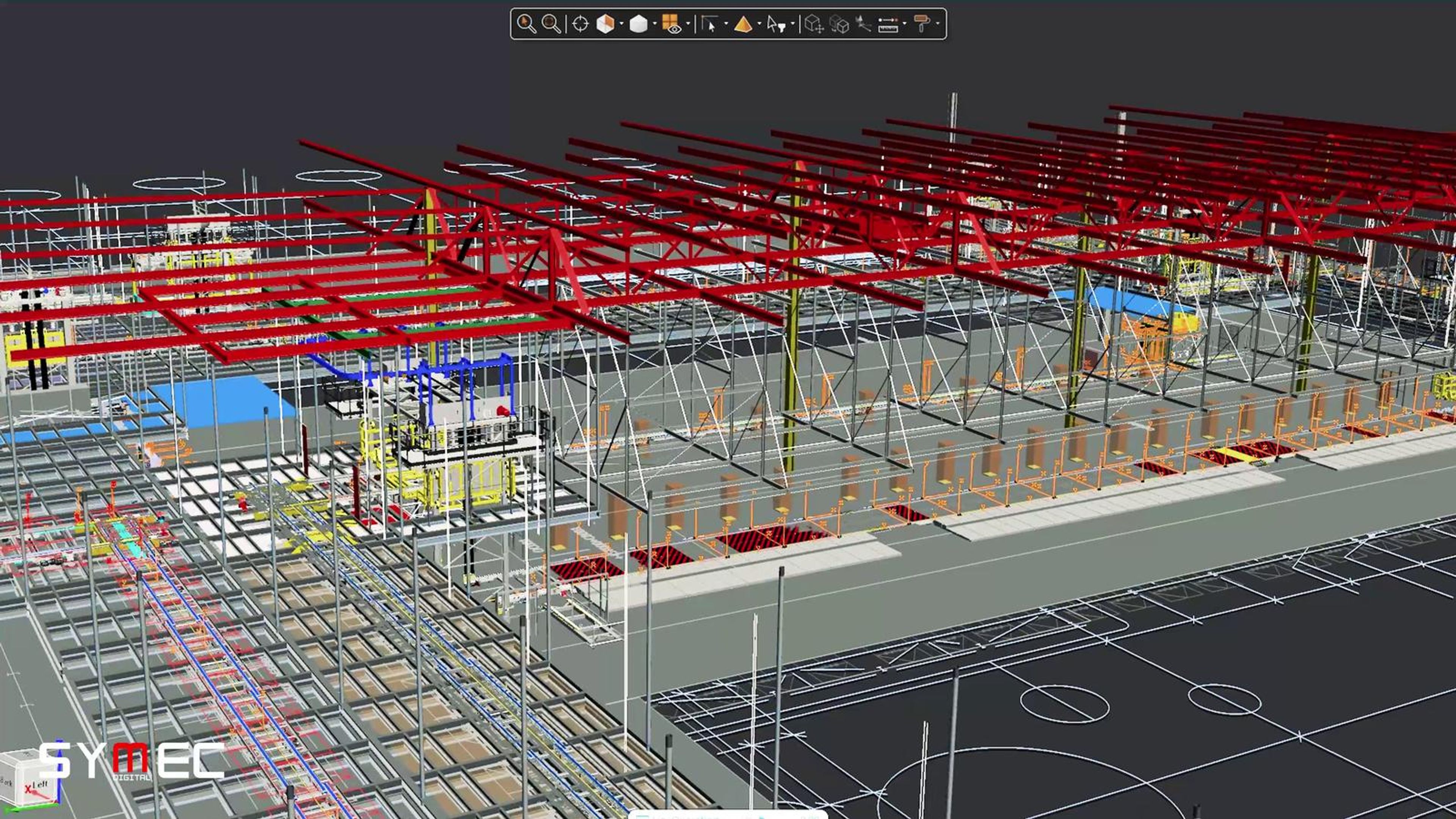The width and height of the screenshot is (1456, 819).
Task: Click the white cube View Style icon
Action: coord(638,24)
